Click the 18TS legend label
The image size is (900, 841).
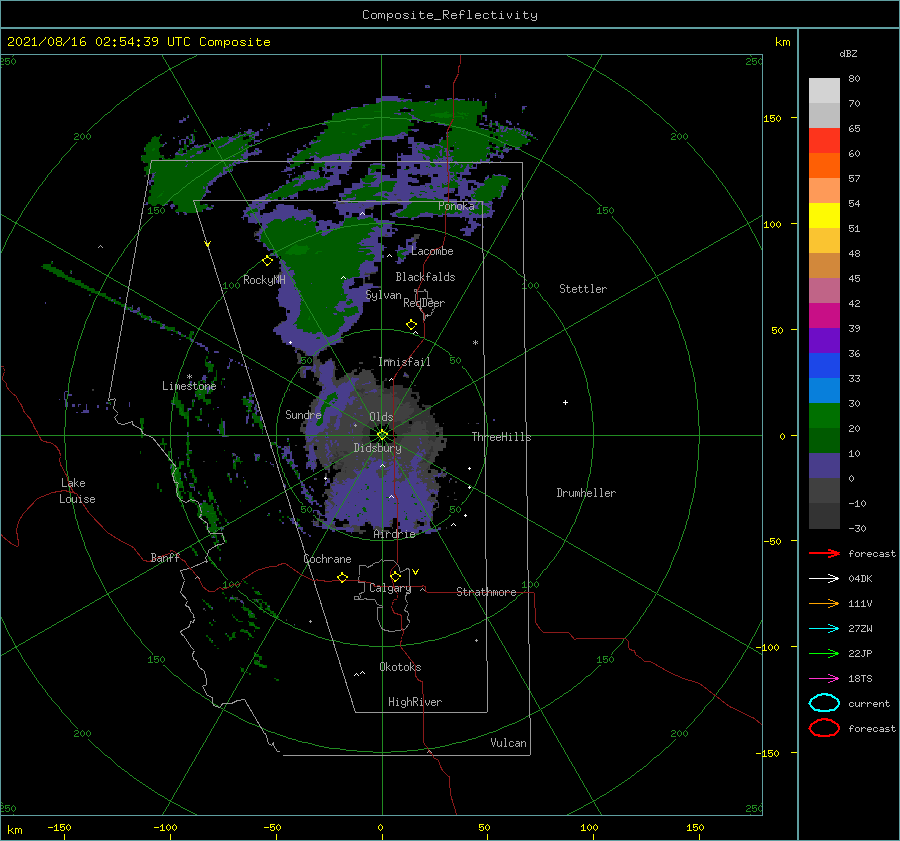coord(860,679)
